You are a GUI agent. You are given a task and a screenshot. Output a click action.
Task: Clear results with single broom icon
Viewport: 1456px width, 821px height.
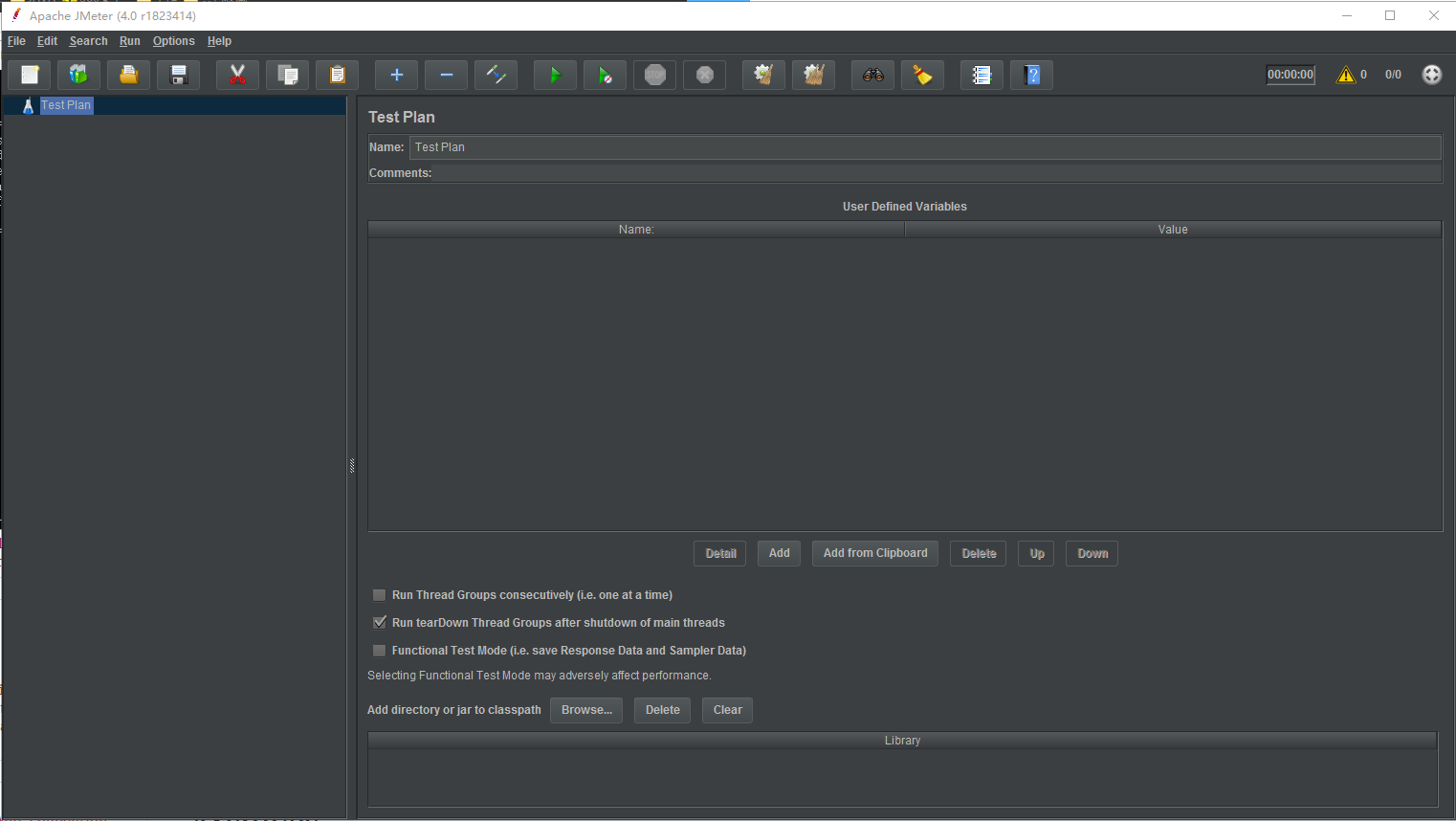click(x=764, y=75)
